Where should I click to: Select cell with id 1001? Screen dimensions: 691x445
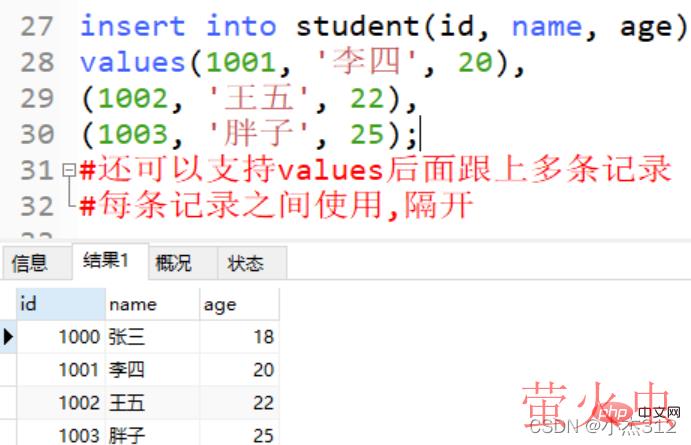tap(61, 370)
